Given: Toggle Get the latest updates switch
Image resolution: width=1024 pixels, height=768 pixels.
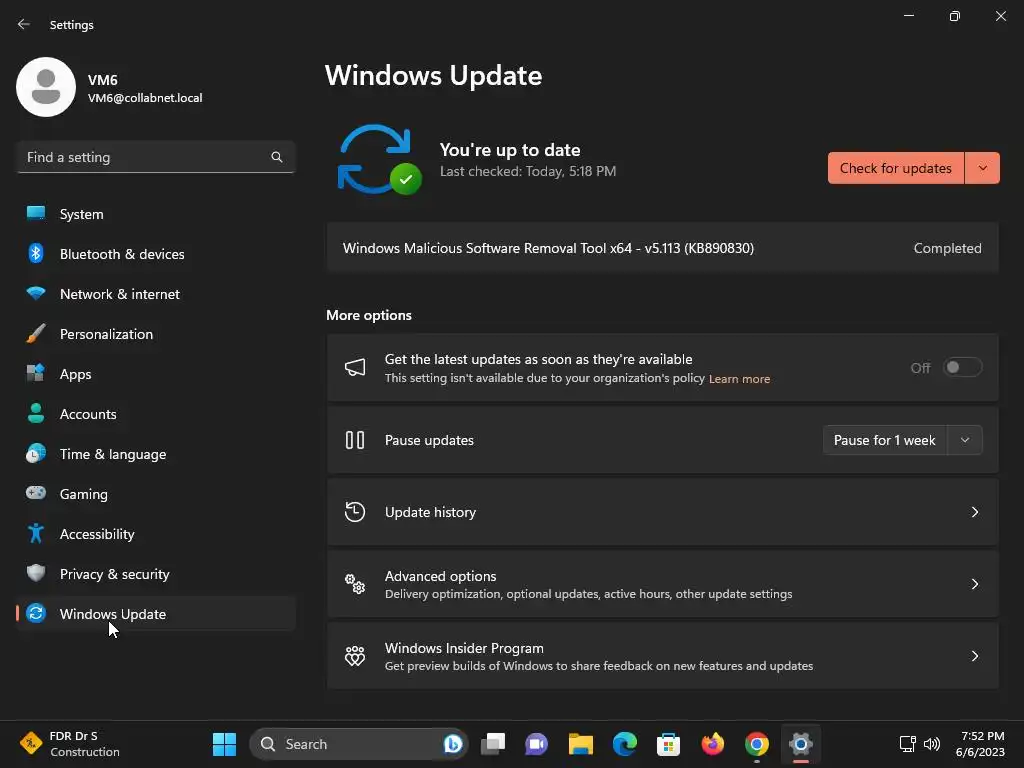Looking at the screenshot, I should tap(963, 367).
